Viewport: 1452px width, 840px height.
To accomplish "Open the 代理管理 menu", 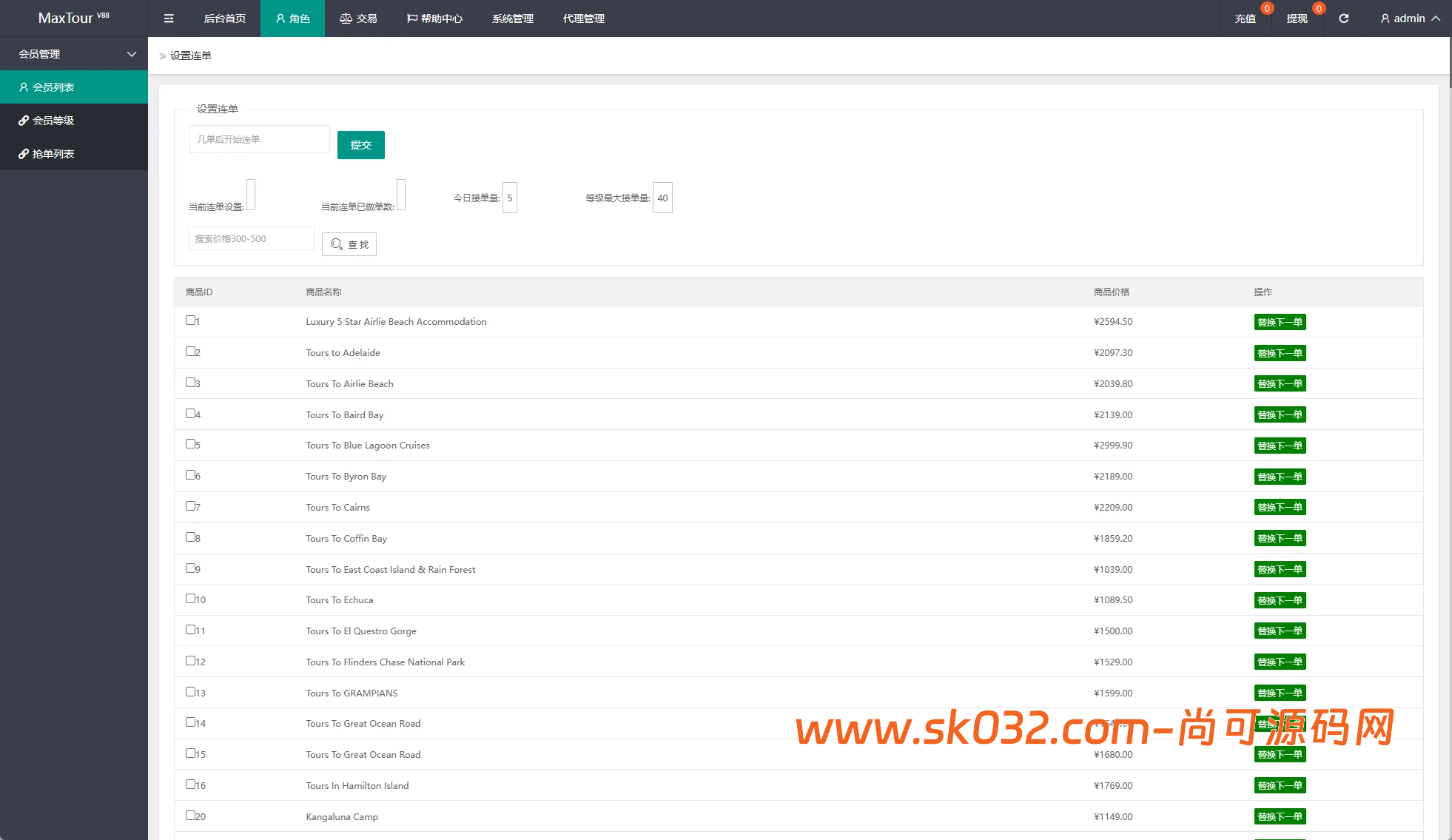I will (583, 19).
